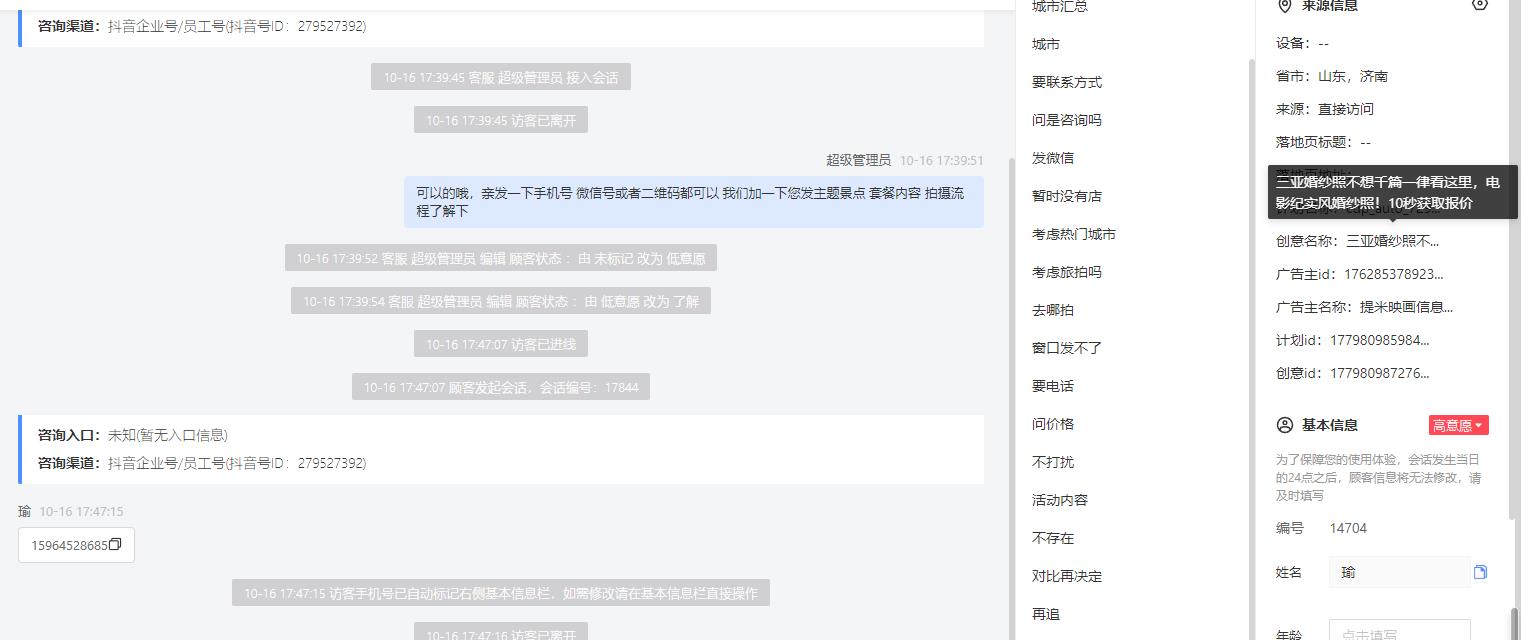
Task: Choose quick reply 窗口发不了
Action: click(1067, 348)
